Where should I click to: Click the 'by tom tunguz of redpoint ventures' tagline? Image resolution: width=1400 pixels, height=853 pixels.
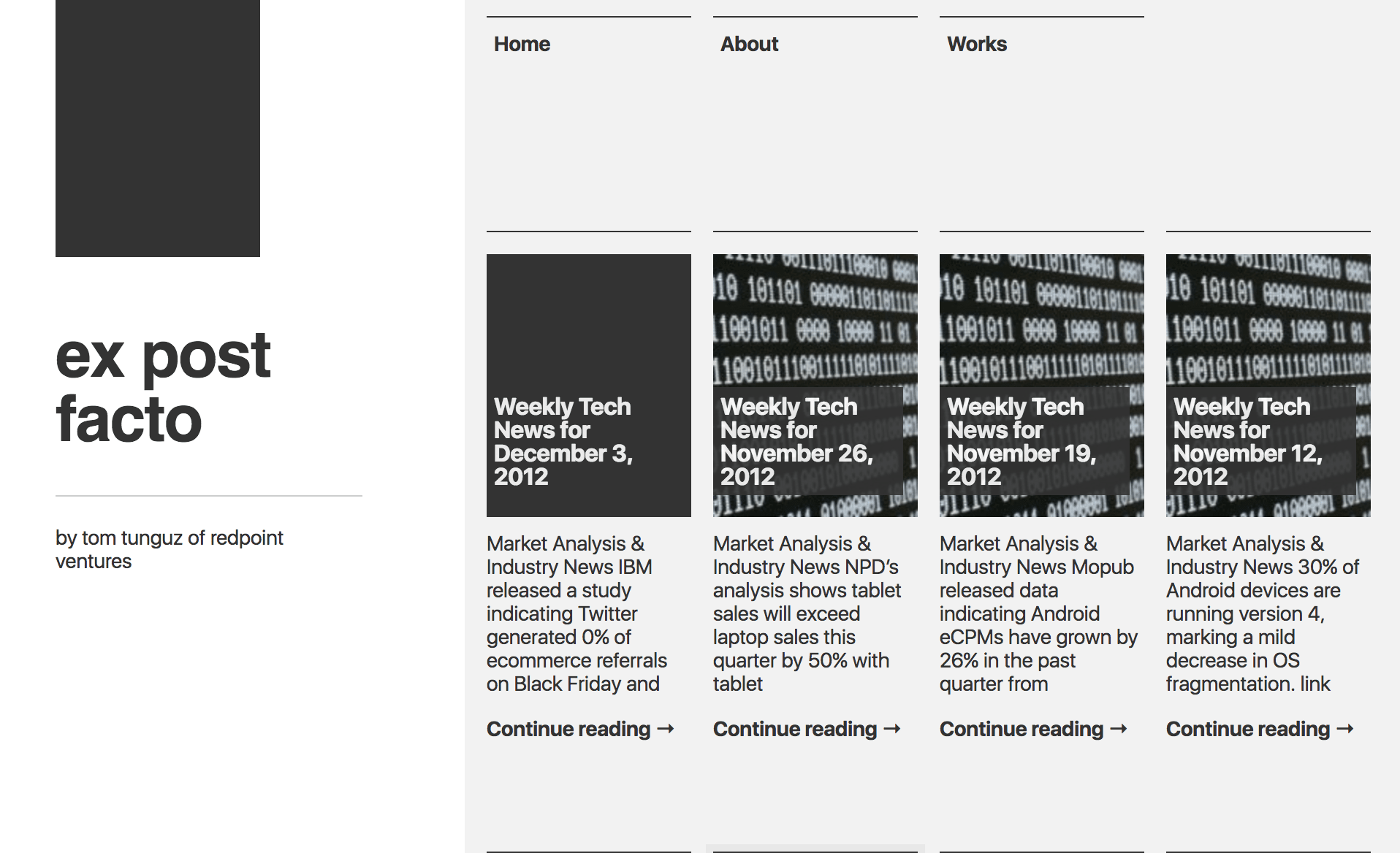[170, 549]
